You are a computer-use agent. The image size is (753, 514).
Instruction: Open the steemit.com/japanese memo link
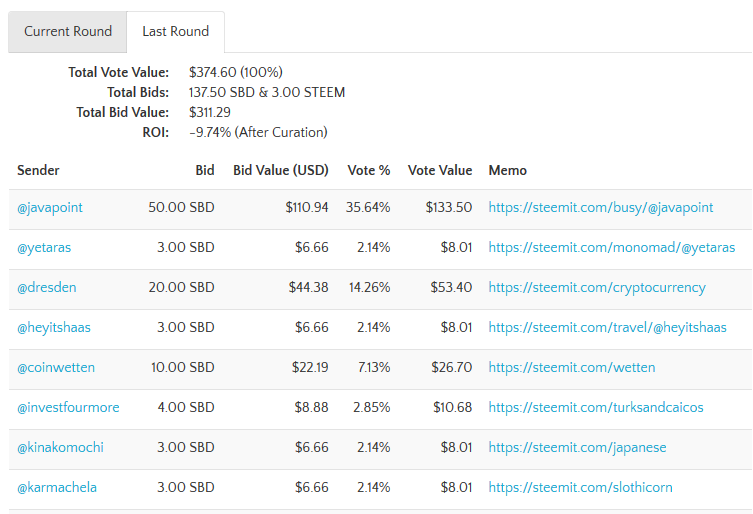coord(577,448)
